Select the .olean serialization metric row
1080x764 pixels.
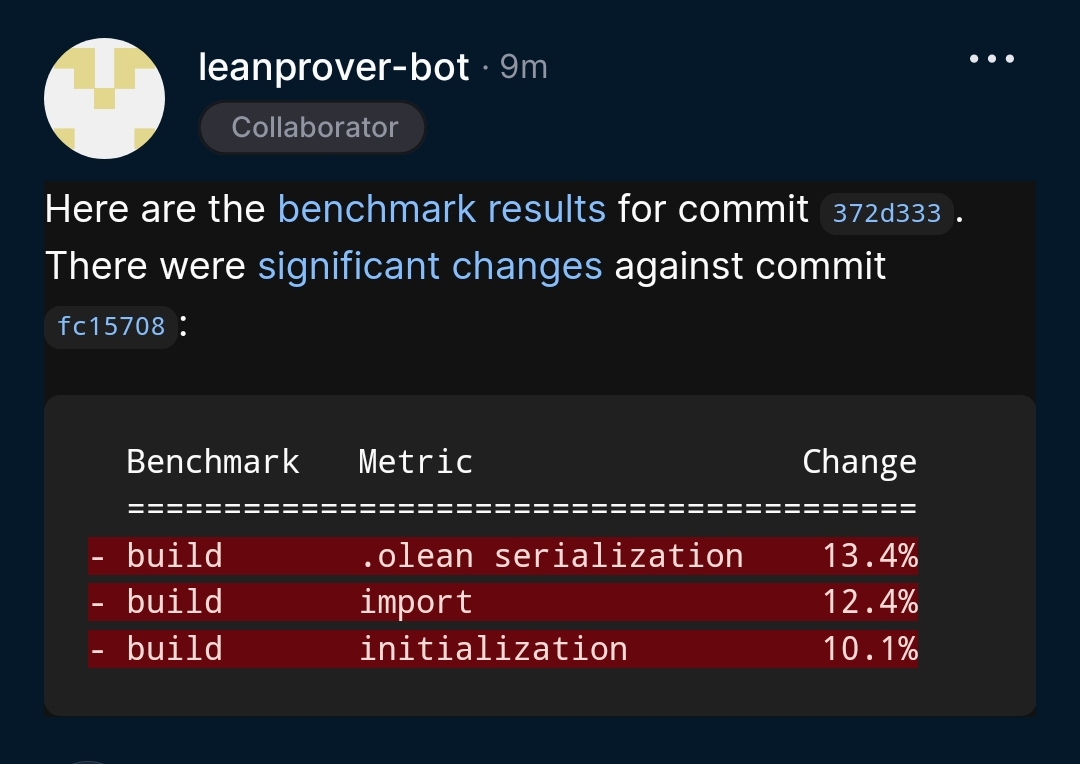tap(503, 556)
